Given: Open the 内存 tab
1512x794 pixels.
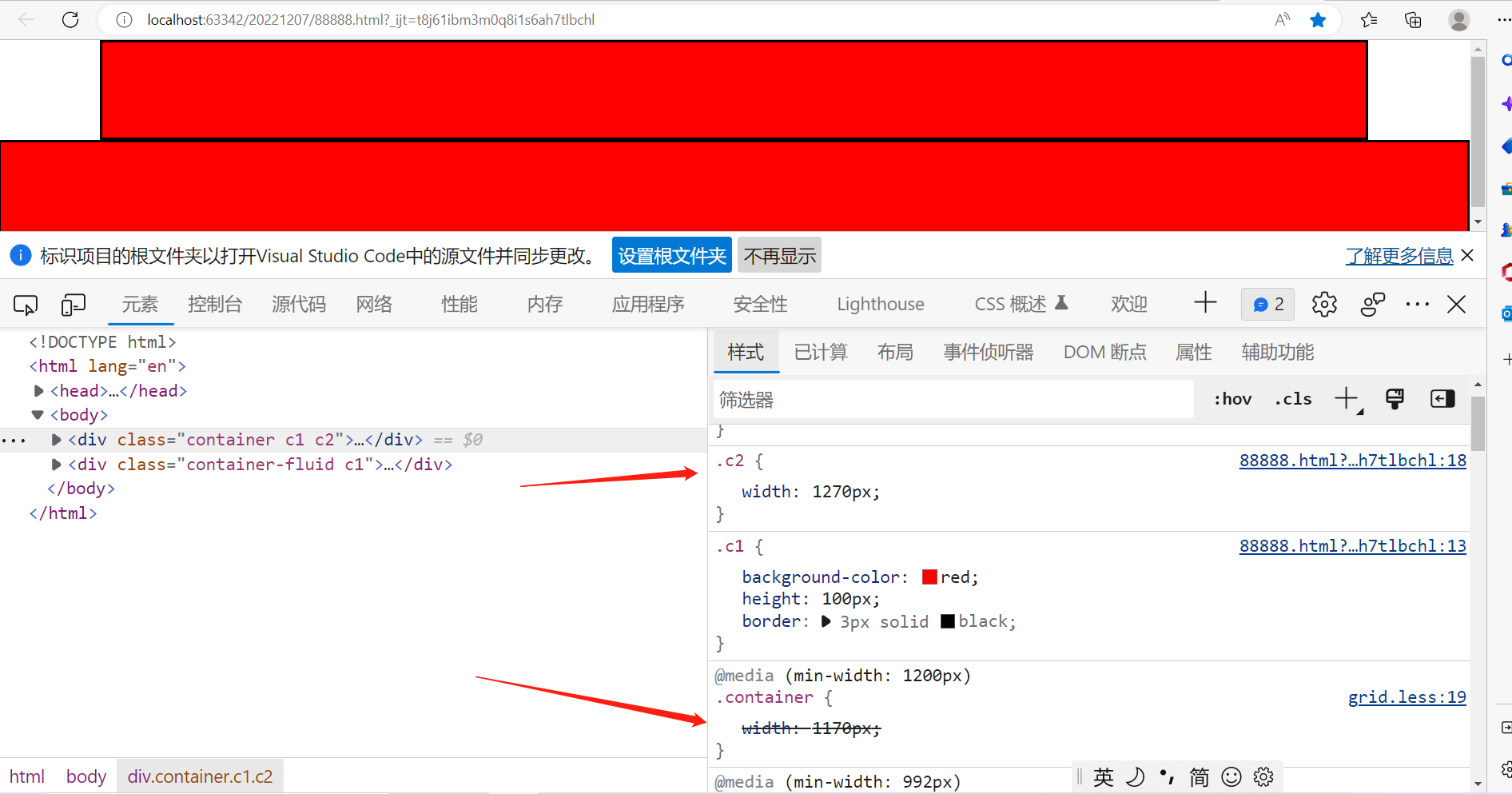Looking at the screenshot, I should coord(545,305).
